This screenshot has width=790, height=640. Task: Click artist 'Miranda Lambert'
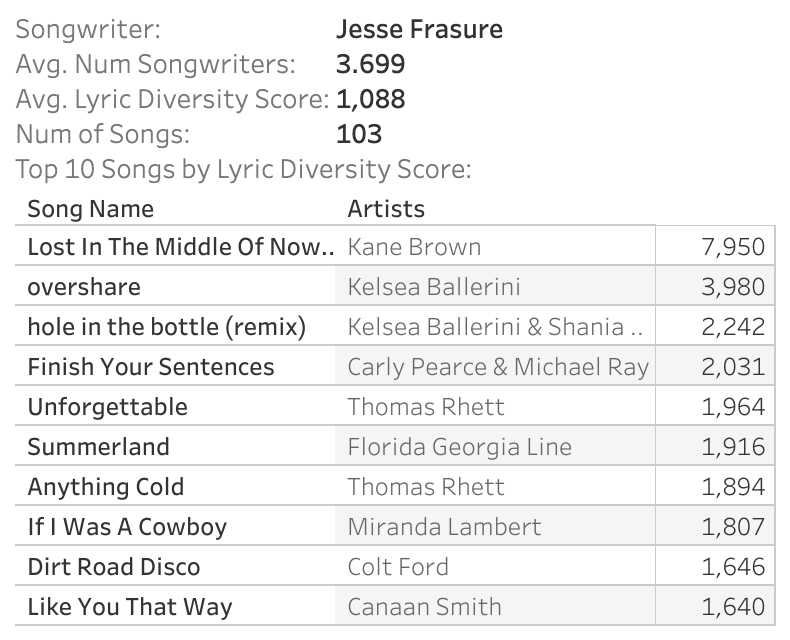[x=444, y=527]
